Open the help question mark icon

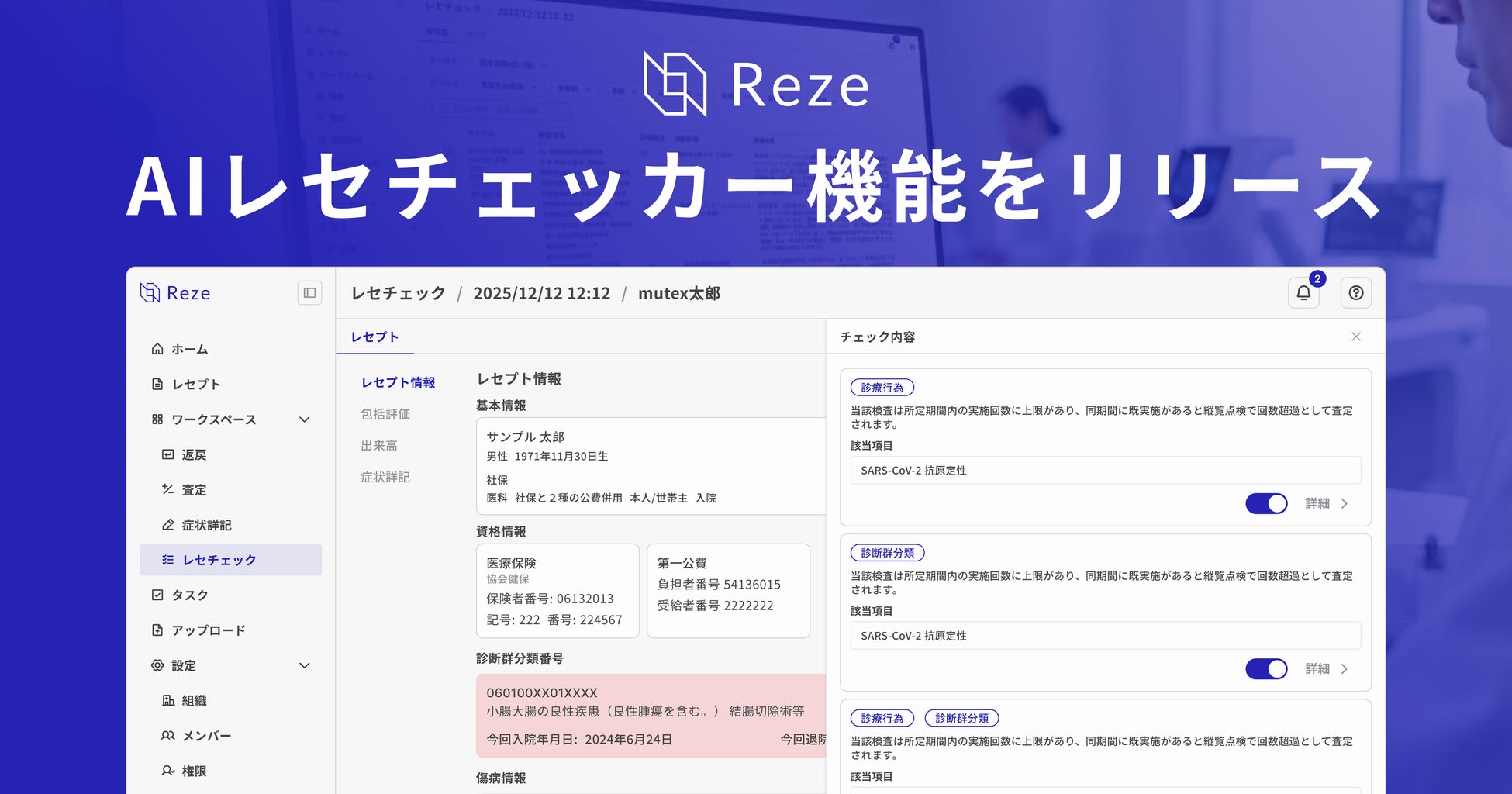click(x=1356, y=293)
